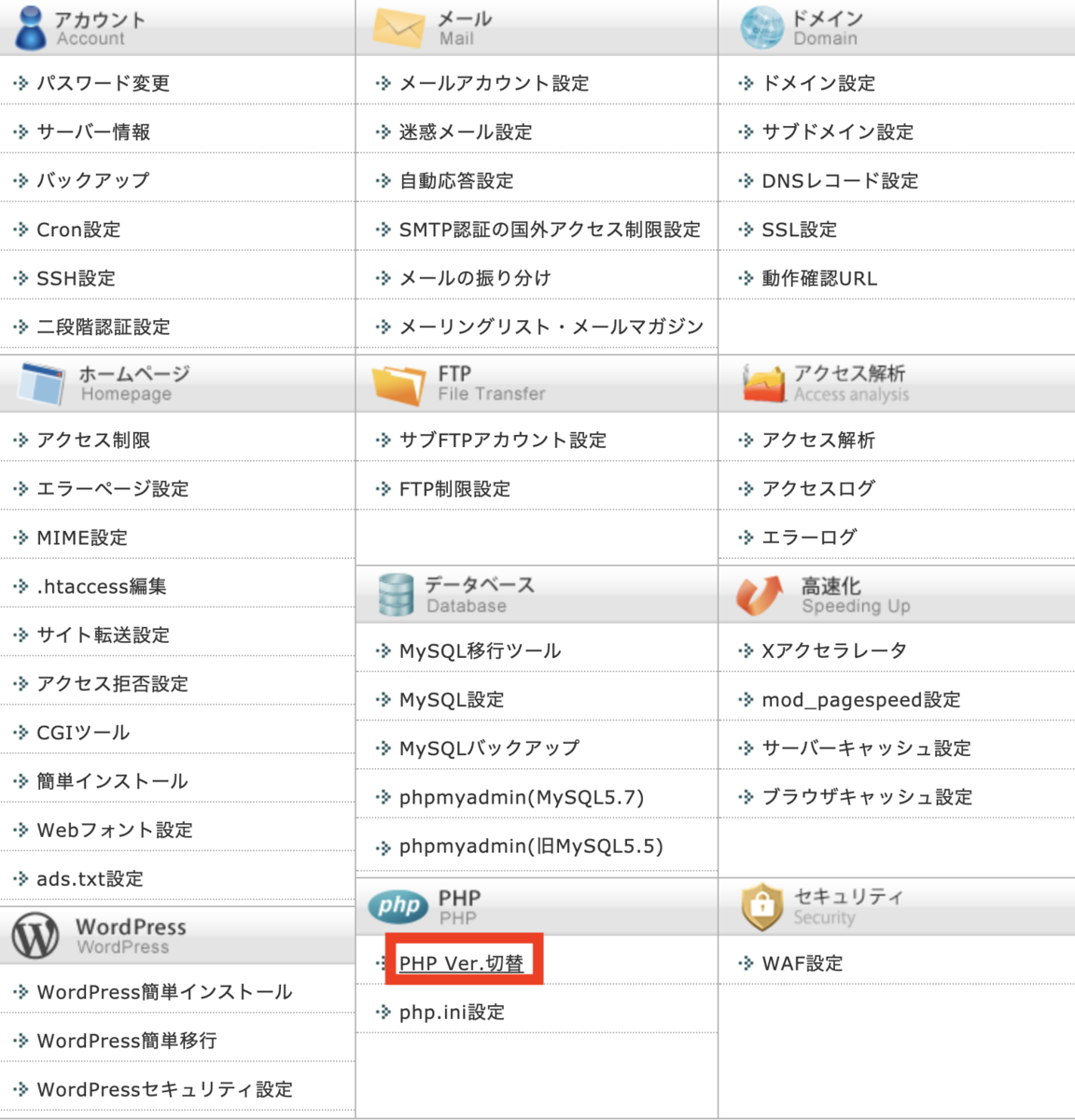The image size is (1075, 1120).
Task: Open メールの振り分け link
Action: pos(475,278)
